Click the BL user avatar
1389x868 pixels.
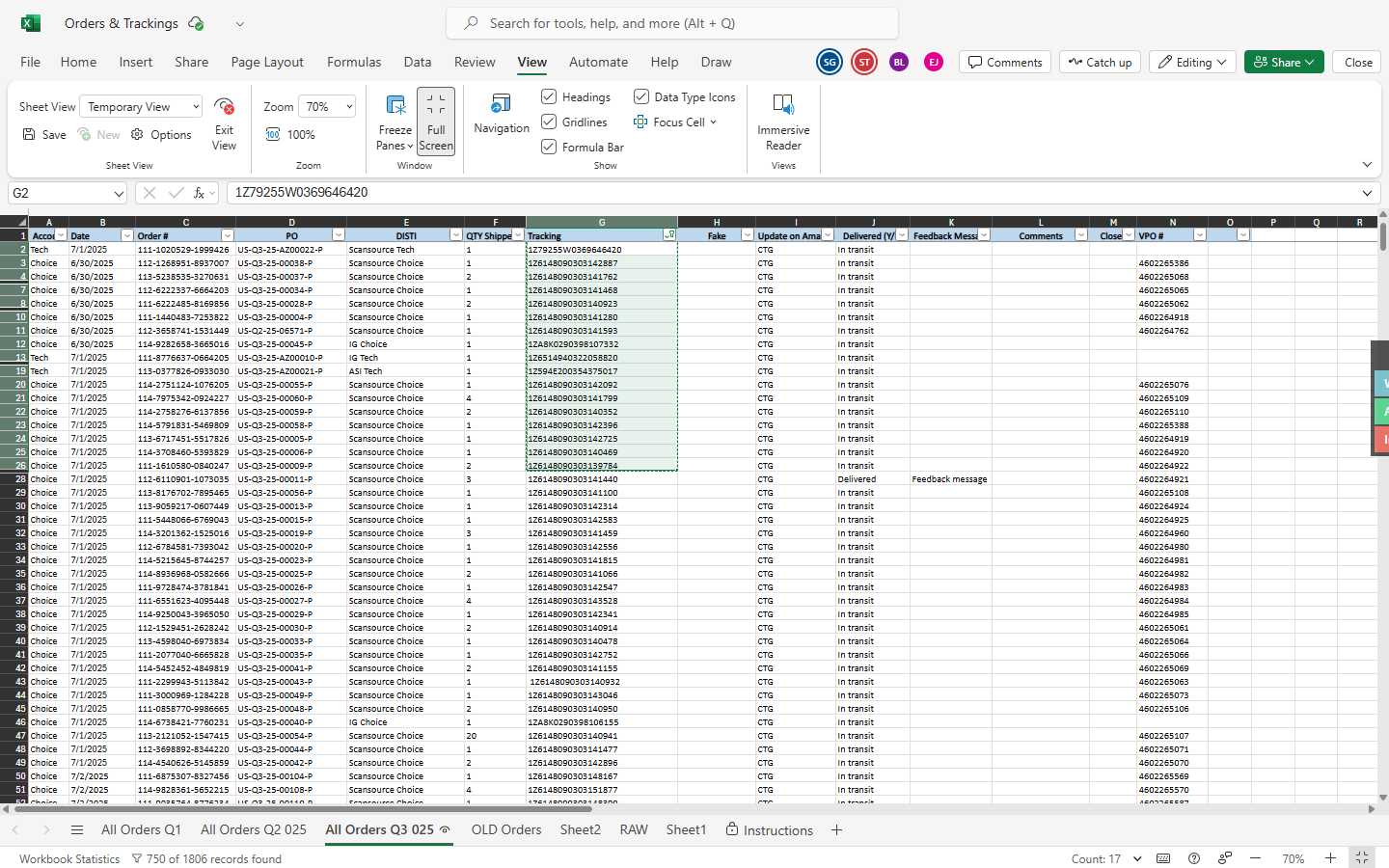899,62
